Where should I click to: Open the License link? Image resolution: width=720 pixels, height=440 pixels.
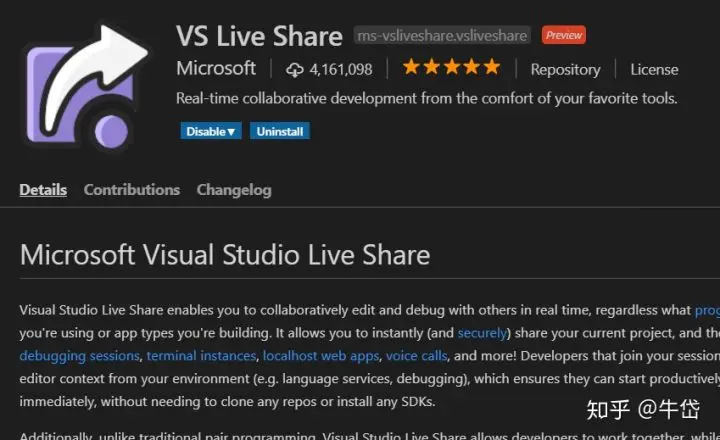[654, 69]
